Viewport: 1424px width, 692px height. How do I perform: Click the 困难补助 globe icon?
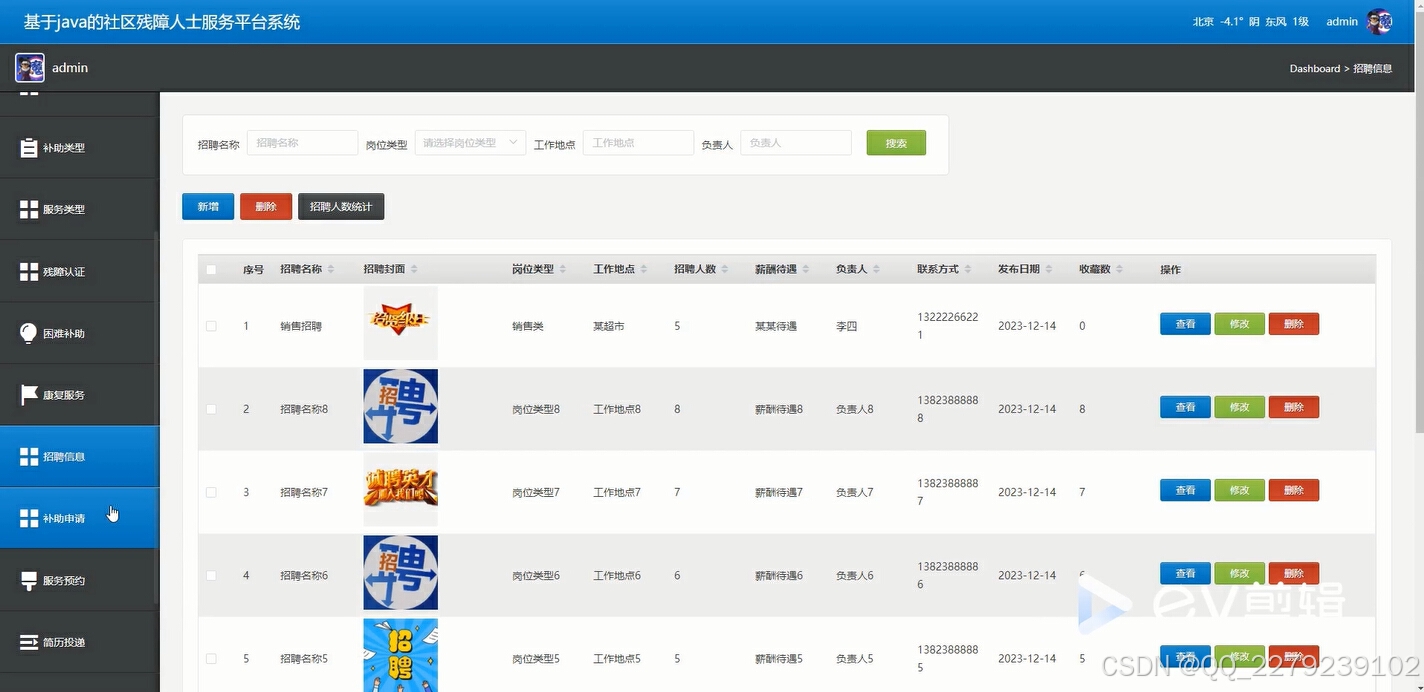click(27, 332)
